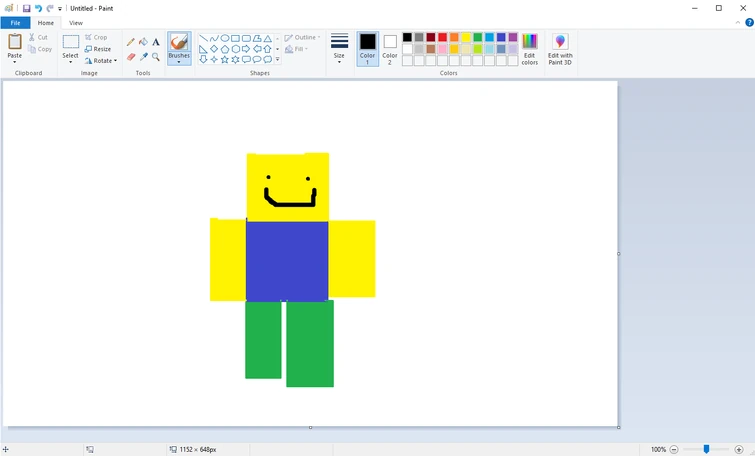Choose the Pentagon shape
The width and height of the screenshot is (755, 456).
[x=224, y=49]
